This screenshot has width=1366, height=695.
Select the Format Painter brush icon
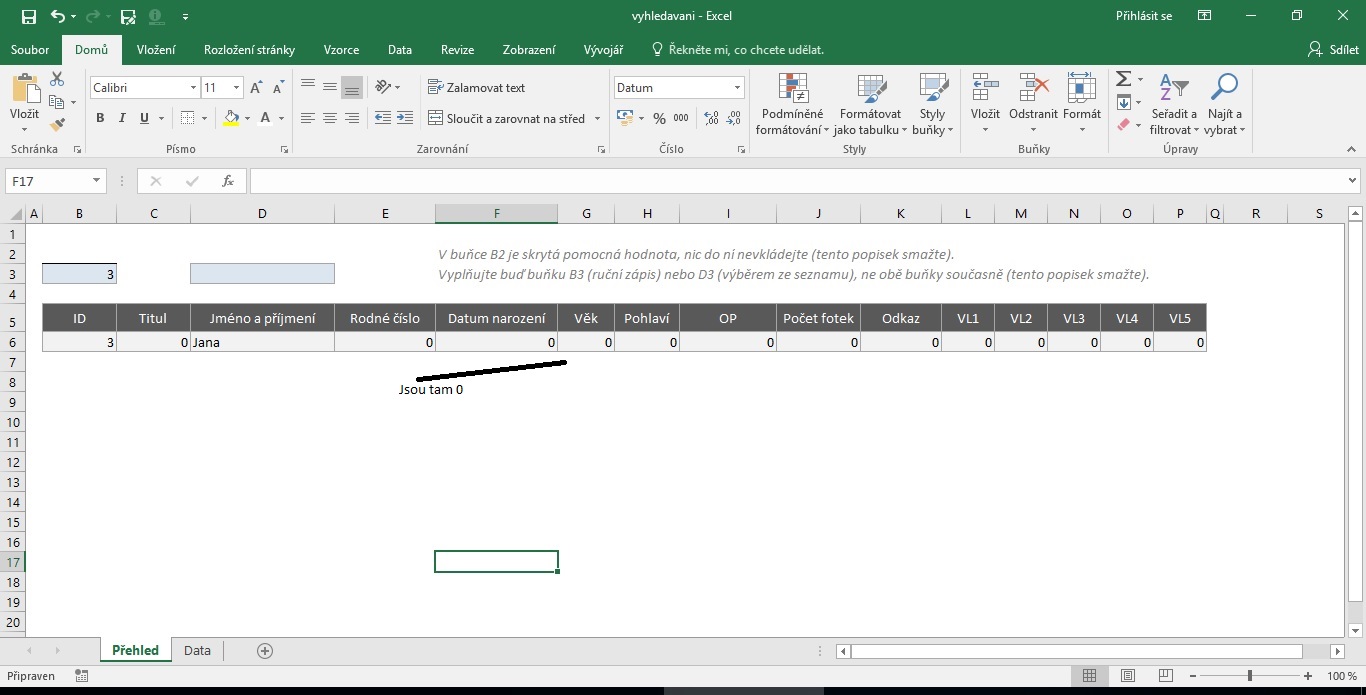pyautogui.click(x=57, y=125)
